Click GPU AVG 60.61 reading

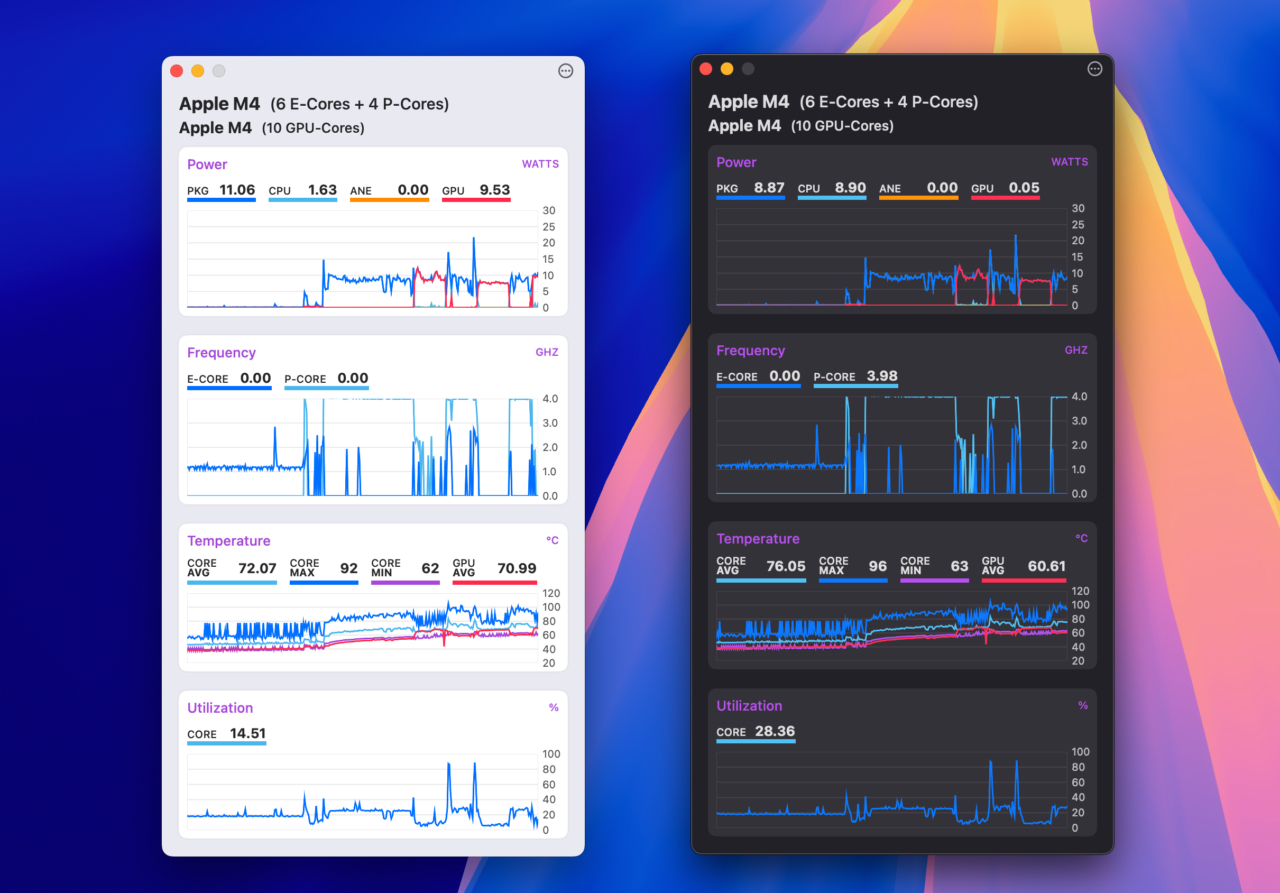pos(1023,568)
